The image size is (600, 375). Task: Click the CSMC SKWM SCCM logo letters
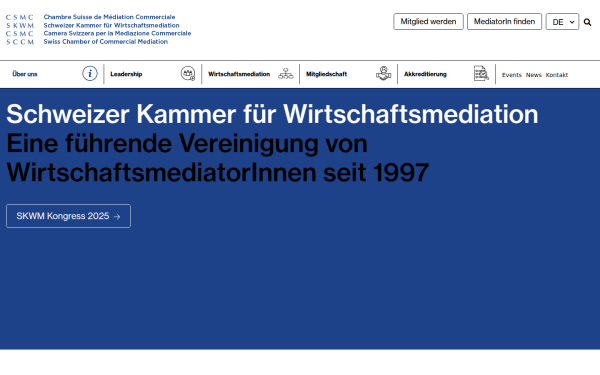click(x=20, y=29)
